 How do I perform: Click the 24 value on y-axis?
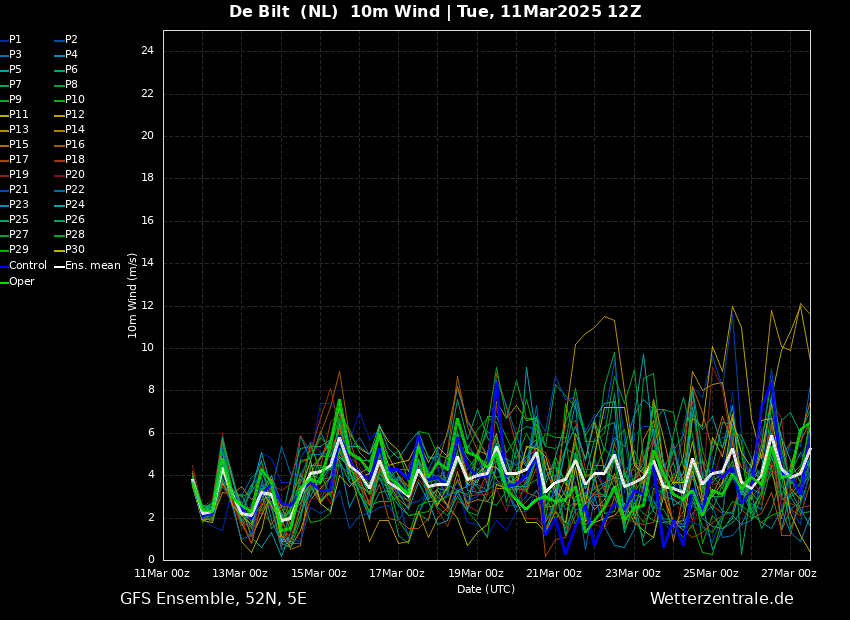click(x=147, y=51)
